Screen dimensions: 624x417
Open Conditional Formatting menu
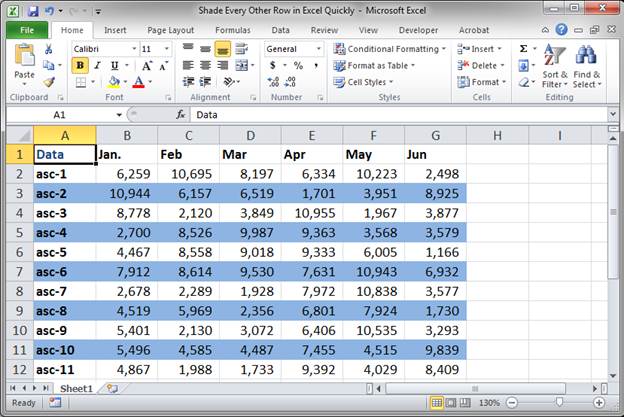click(x=389, y=49)
